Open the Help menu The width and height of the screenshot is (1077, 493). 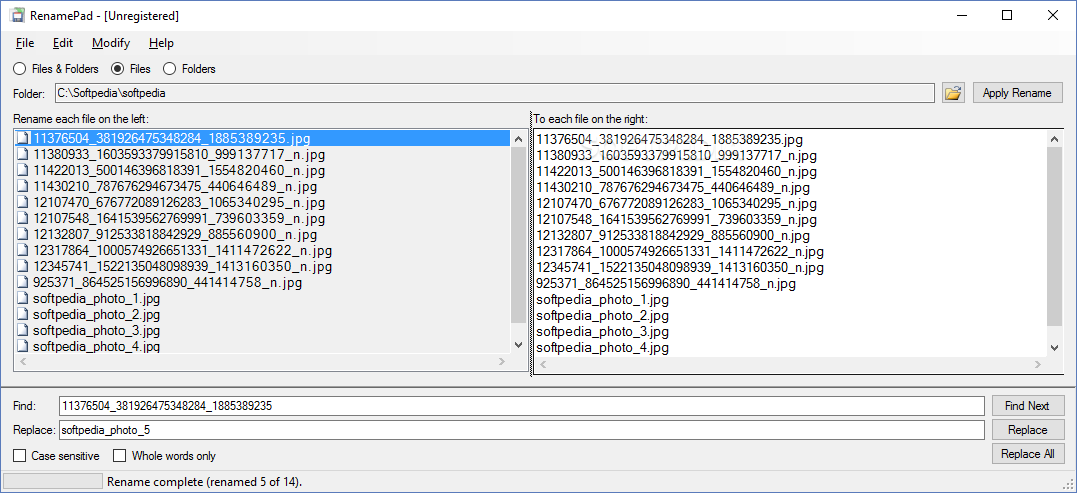pyautogui.click(x=161, y=43)
